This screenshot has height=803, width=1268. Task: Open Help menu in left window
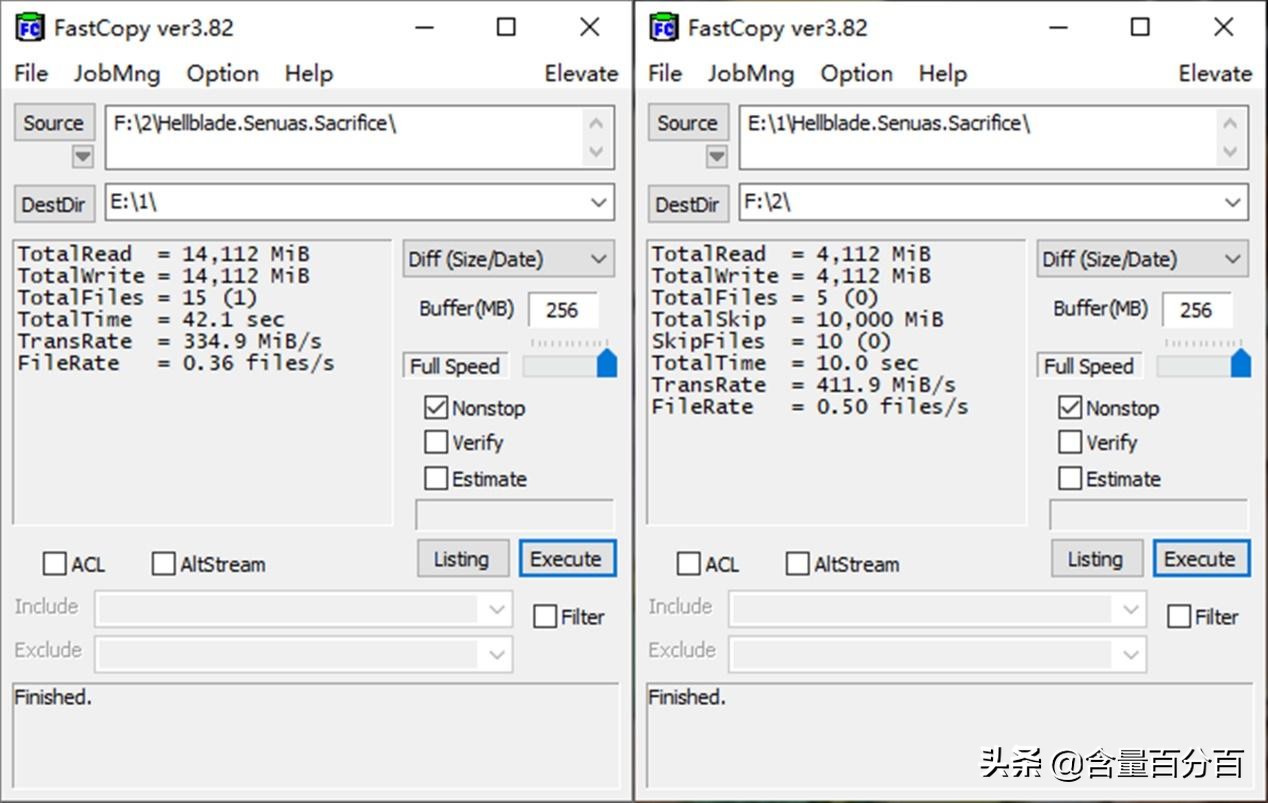click(x=308, y=73)
